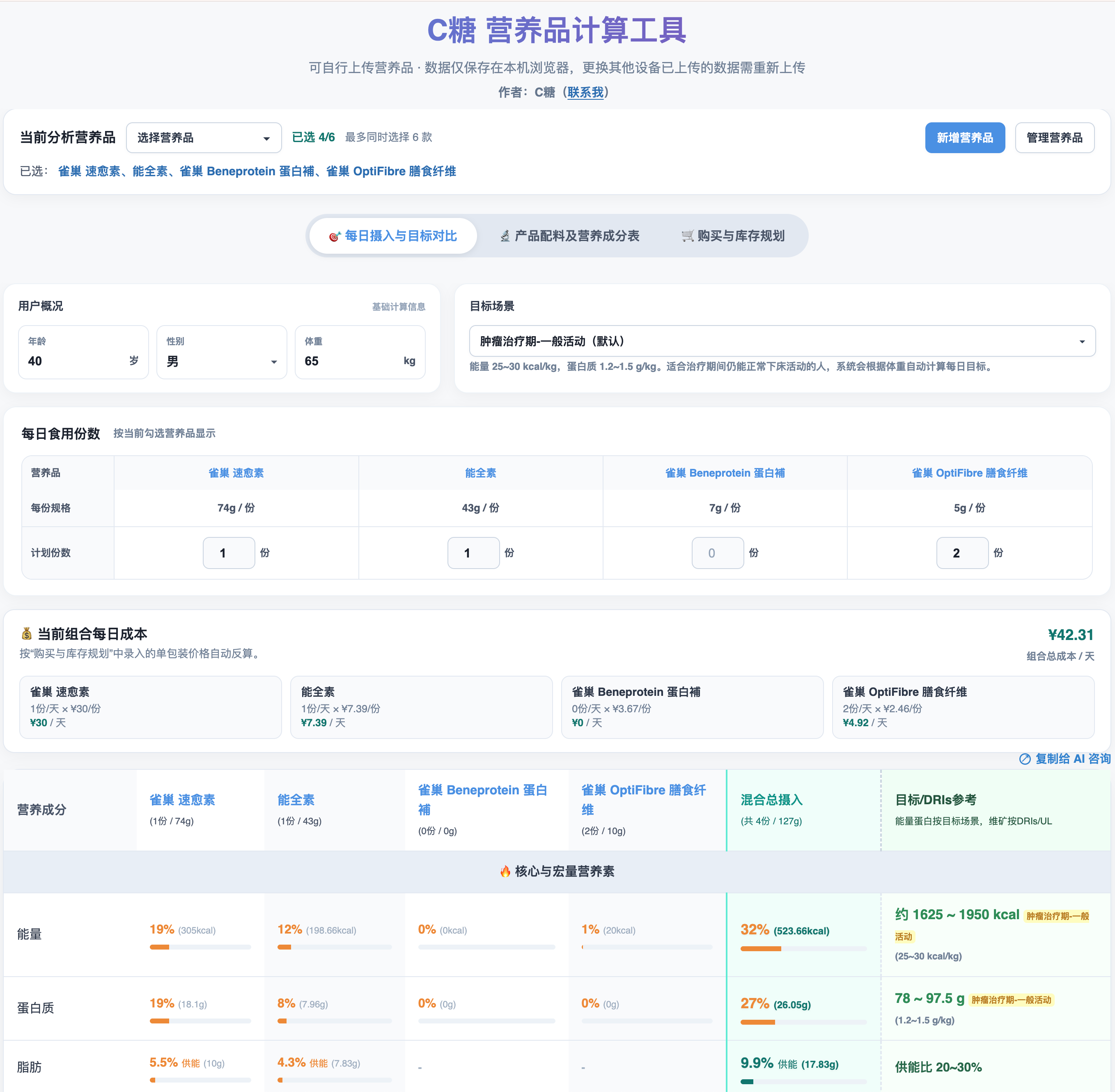Click 能量 progress bar for 混合总摄入 32%
Image resolution: width=1115 pixels, height=1092 pixels.
click(803, 949)
